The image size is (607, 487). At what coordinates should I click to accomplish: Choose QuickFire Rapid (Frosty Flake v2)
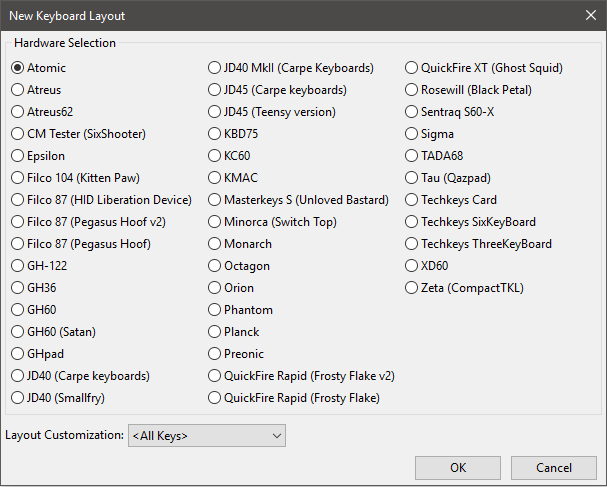click(215, 376)
